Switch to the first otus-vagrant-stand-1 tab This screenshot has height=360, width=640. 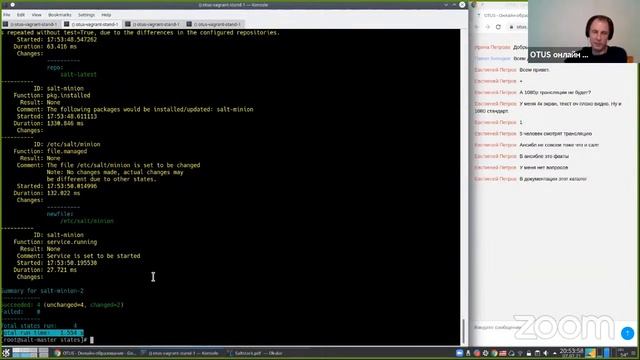pos(31,24)
